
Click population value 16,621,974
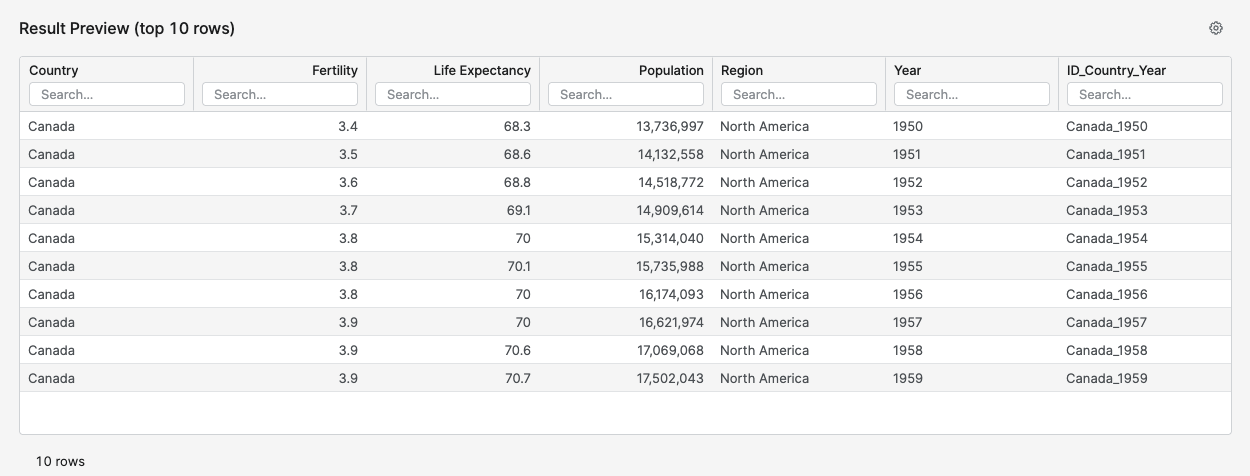click(x=671, y=322)
